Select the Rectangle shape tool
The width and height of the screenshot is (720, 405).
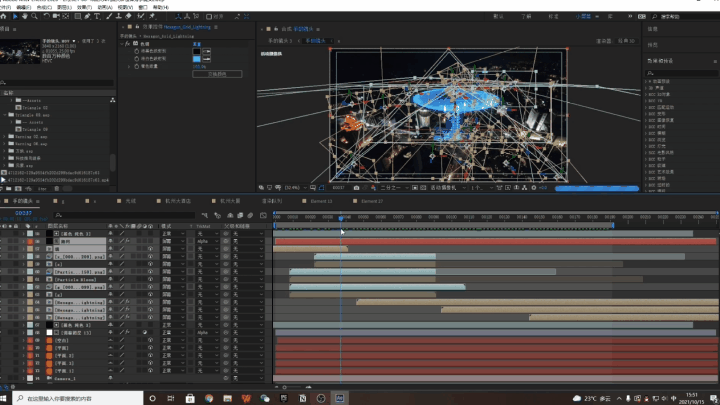78,16
